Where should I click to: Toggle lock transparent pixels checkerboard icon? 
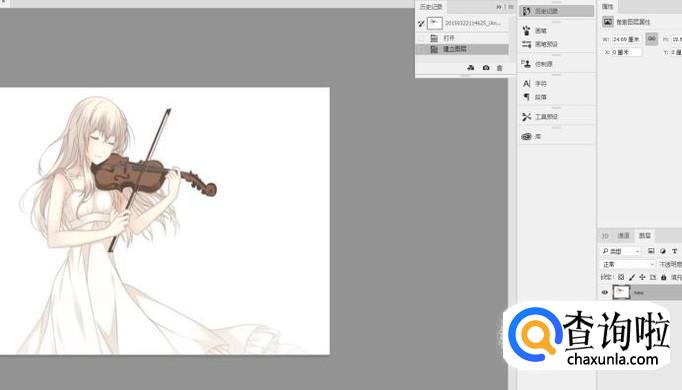621,277
